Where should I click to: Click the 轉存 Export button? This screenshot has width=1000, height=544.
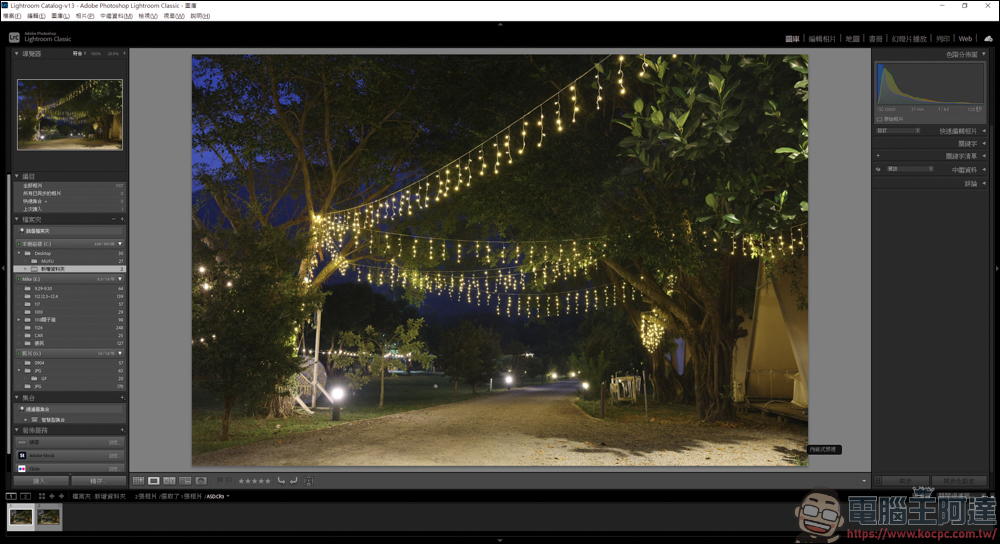pos(97,481)
